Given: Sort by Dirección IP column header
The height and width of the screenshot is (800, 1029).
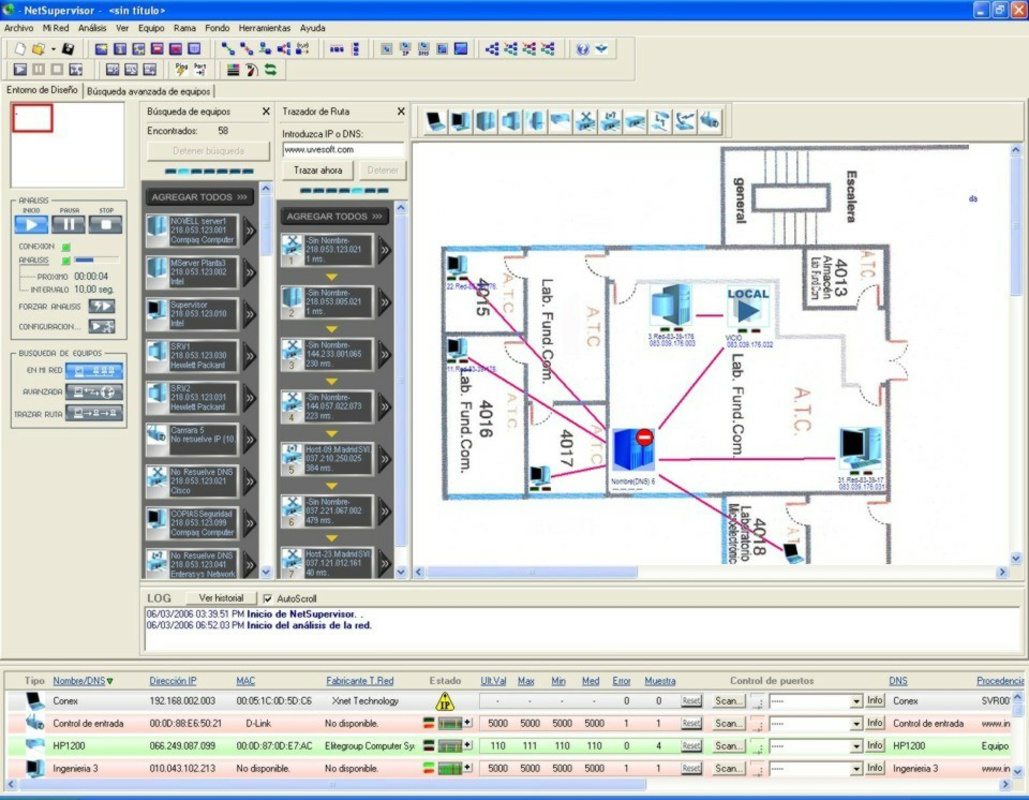Looking at the screenshot, I should 173,681.
